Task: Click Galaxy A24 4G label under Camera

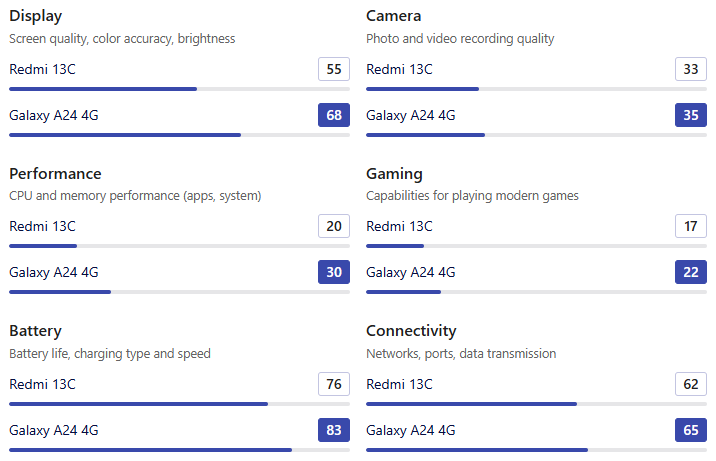Action: (411, 115)
